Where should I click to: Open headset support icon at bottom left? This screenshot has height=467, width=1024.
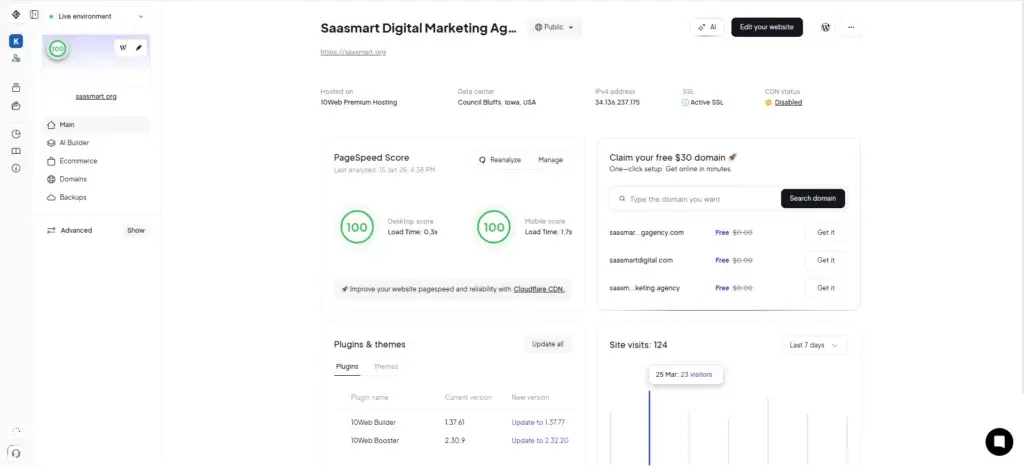16,453
